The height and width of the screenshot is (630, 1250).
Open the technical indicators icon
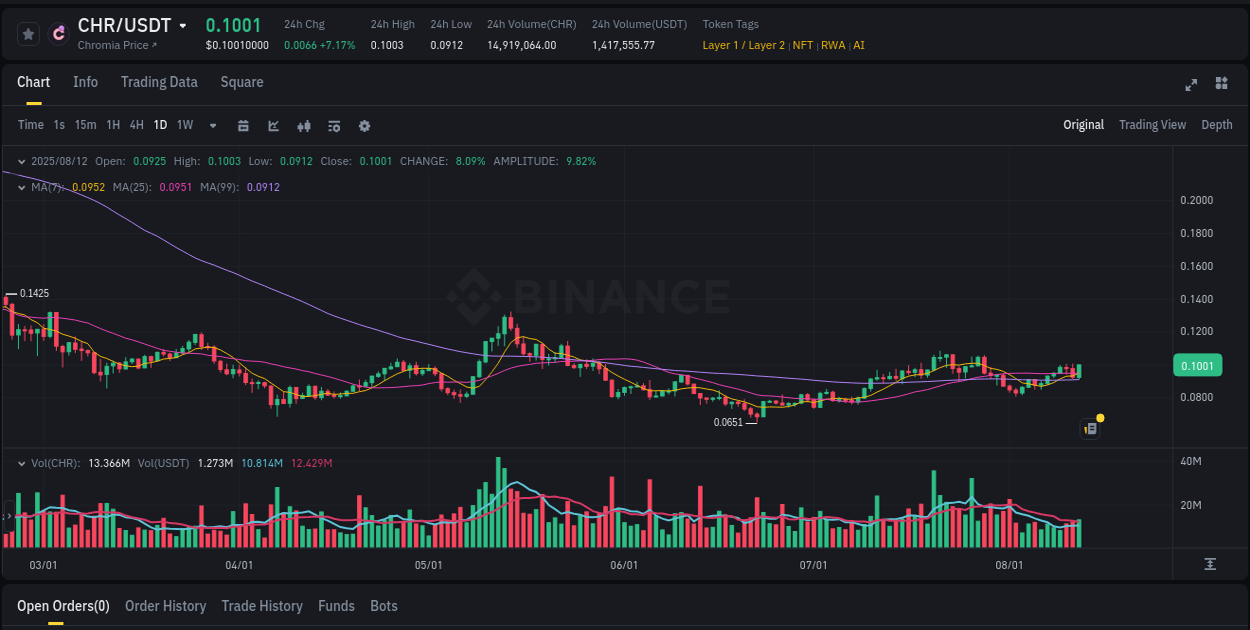[333, 126]
